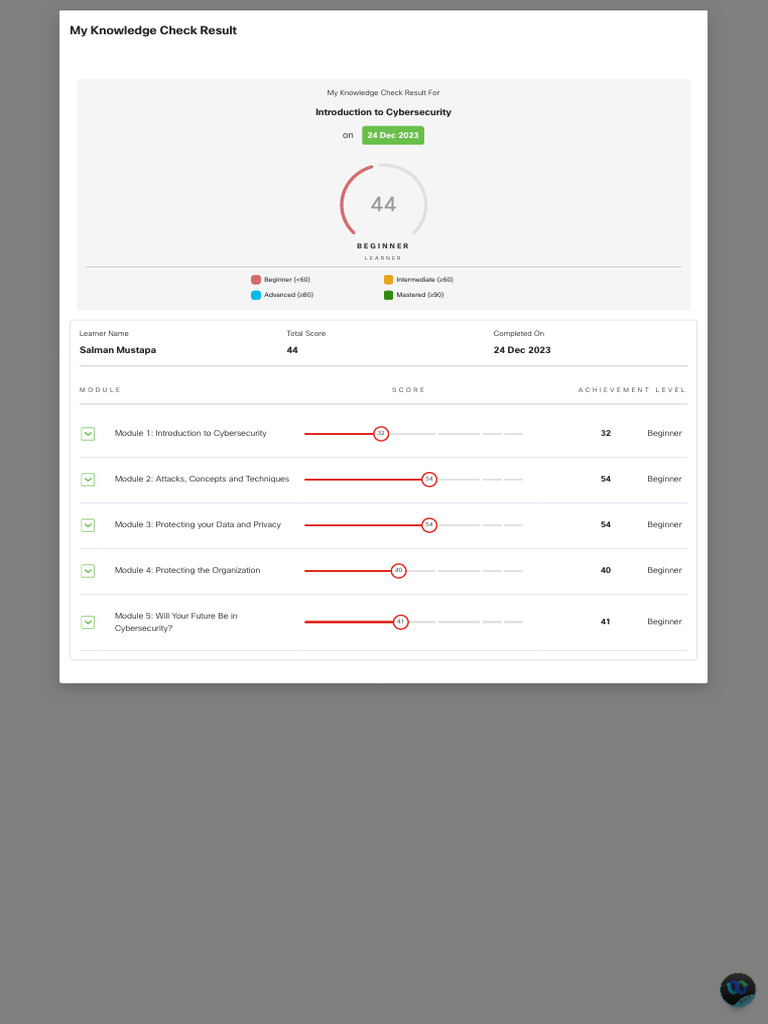The image size is (768, 1024).
Task: Click the orange Intermediate legend swatch
Action: 388,280
